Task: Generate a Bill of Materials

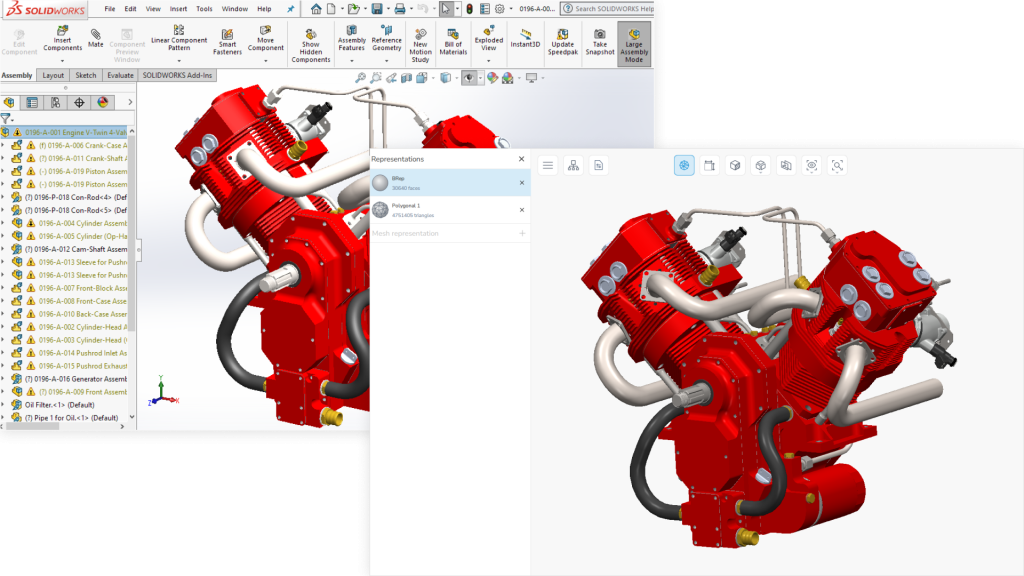Action: (x=453, y=42)
